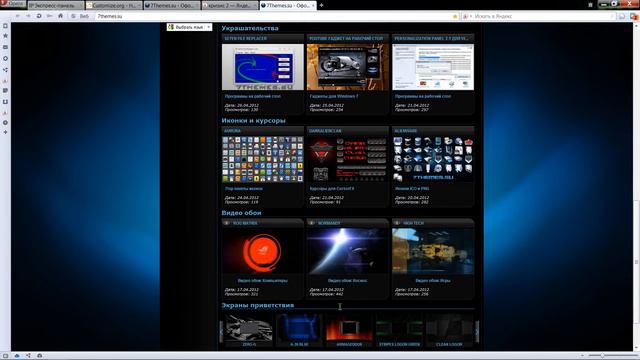Open the Mail panel in left sidebar
The image size is (640, 360).
(5, 47)
